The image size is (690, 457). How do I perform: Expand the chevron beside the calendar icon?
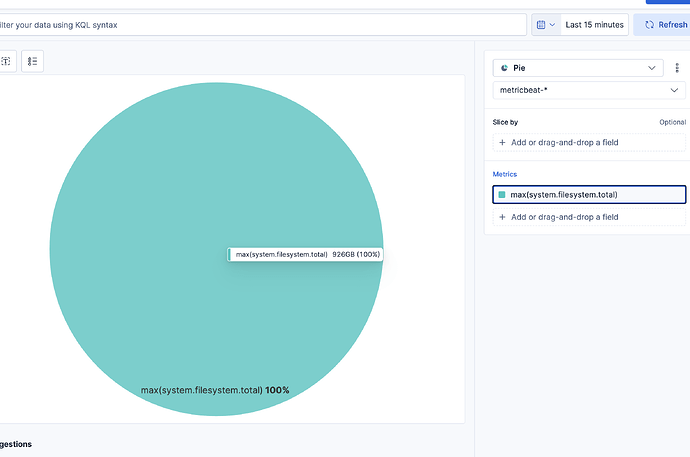click(552, 25)
